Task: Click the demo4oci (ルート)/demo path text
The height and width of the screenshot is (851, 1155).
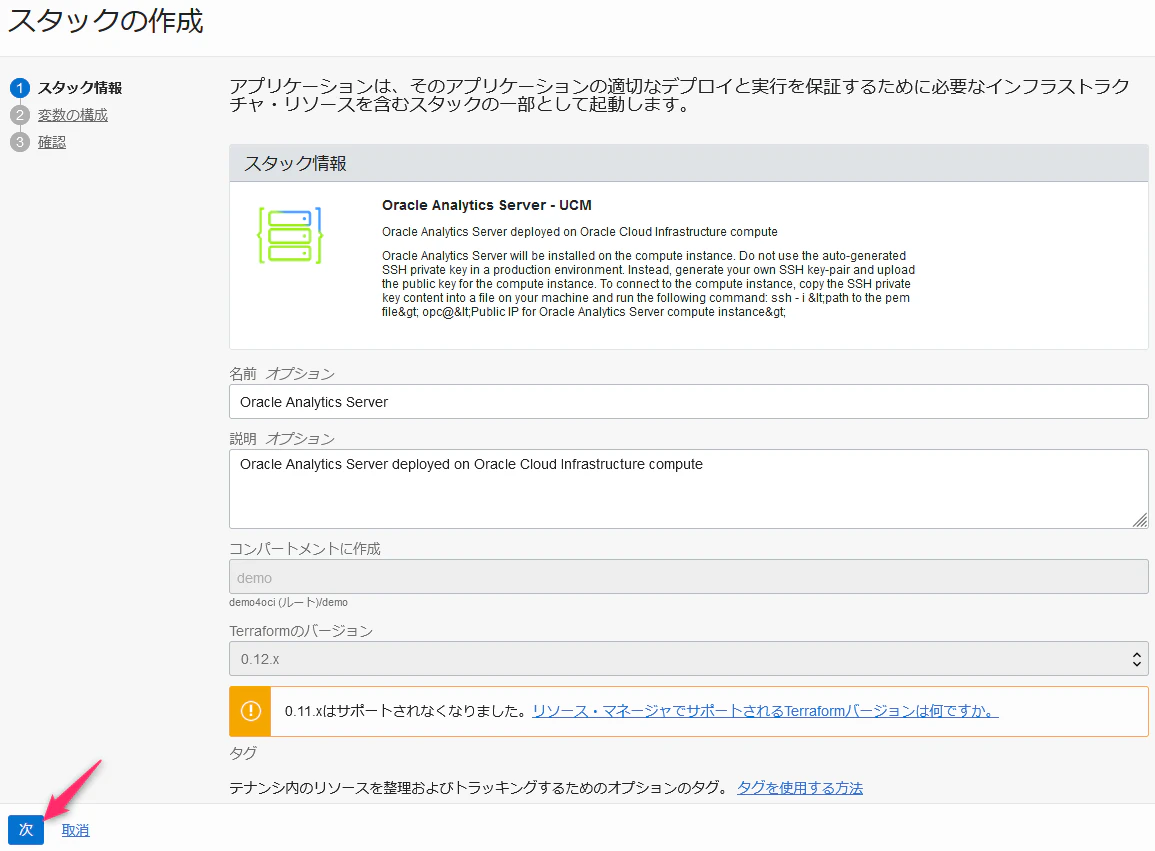Action: (288, 603)
